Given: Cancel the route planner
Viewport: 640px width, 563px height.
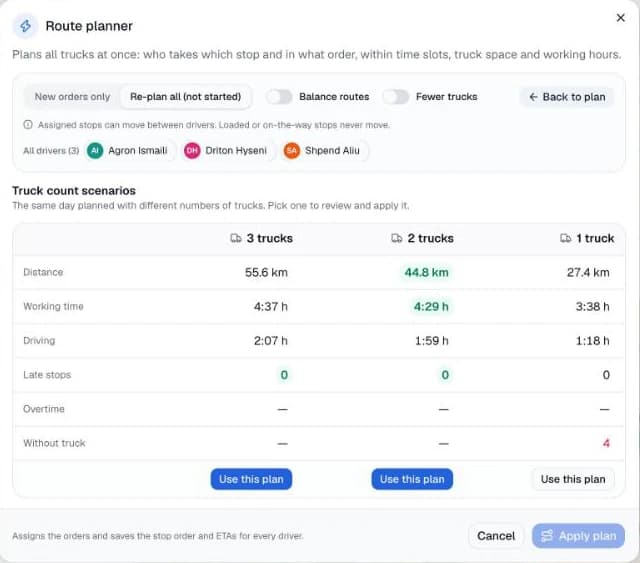Looking at the screenshot, I should point(496,536).
